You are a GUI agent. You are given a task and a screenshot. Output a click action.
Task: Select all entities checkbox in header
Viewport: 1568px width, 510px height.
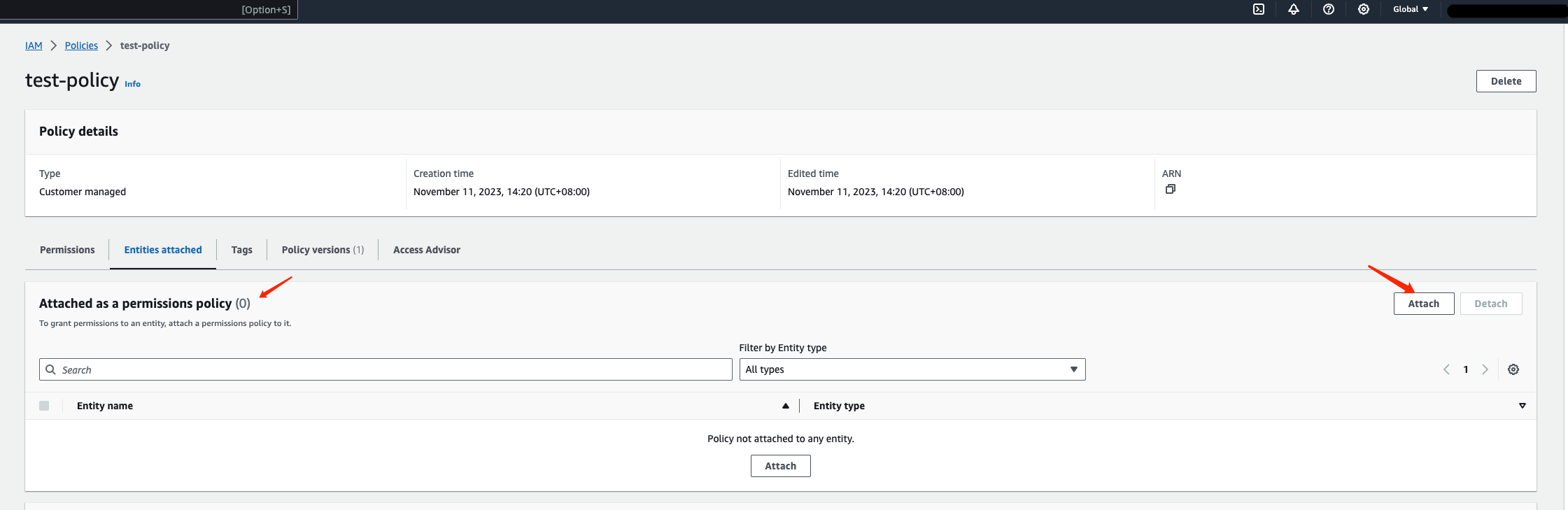point(44,406)
